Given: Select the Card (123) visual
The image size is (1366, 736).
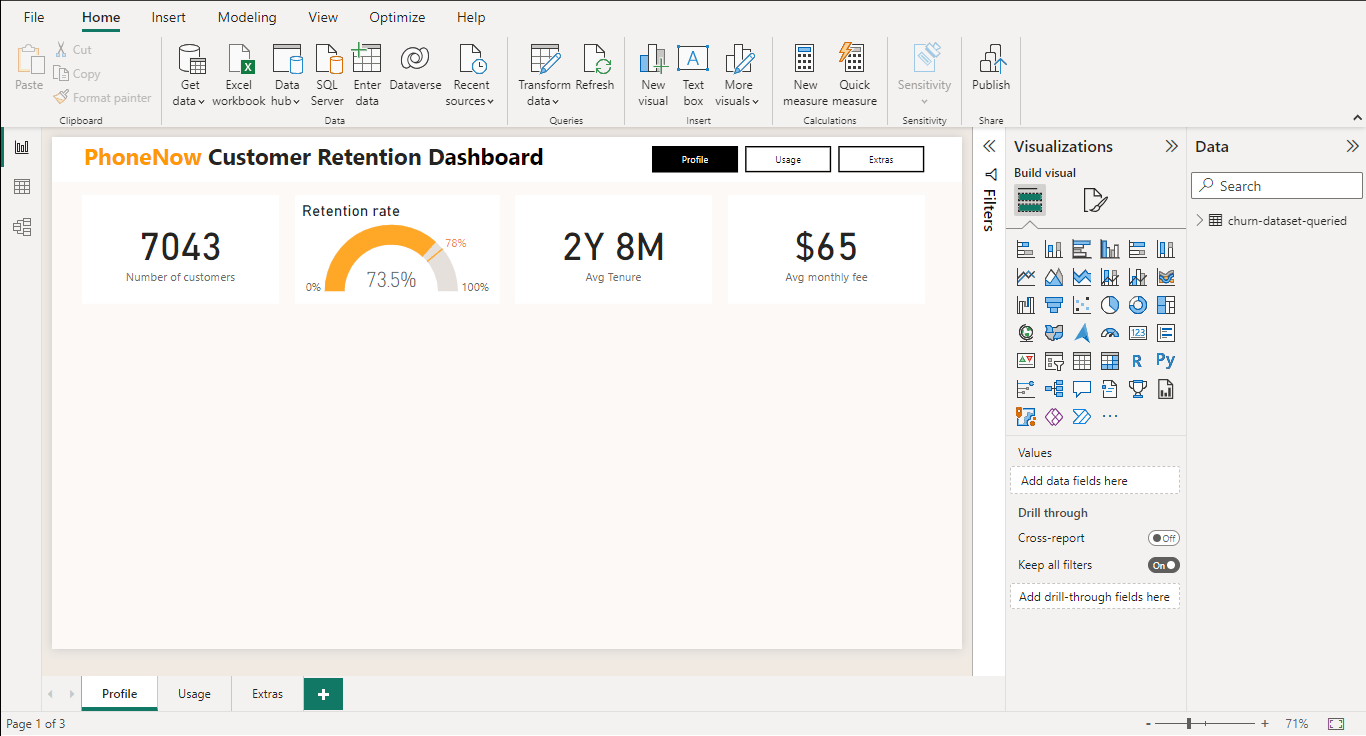Looking at the screenshot, I should pos(1138,333).
